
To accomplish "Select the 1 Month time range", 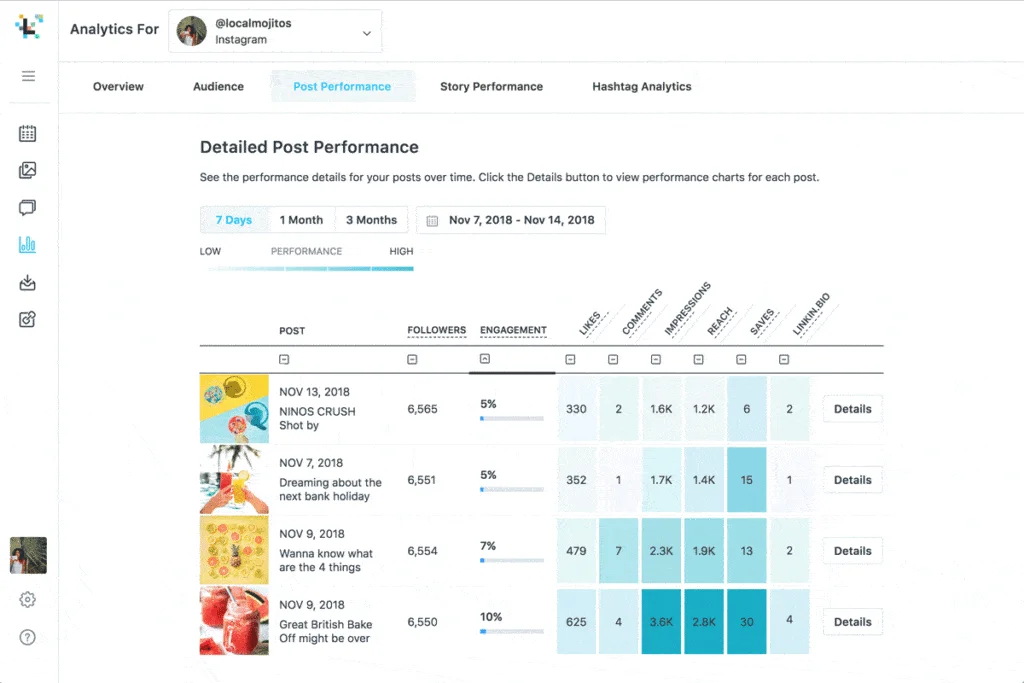I will 301,220.
